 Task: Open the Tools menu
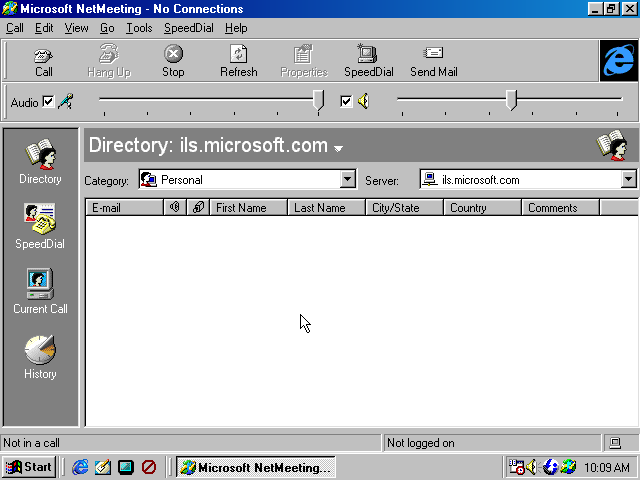(139, 28)
